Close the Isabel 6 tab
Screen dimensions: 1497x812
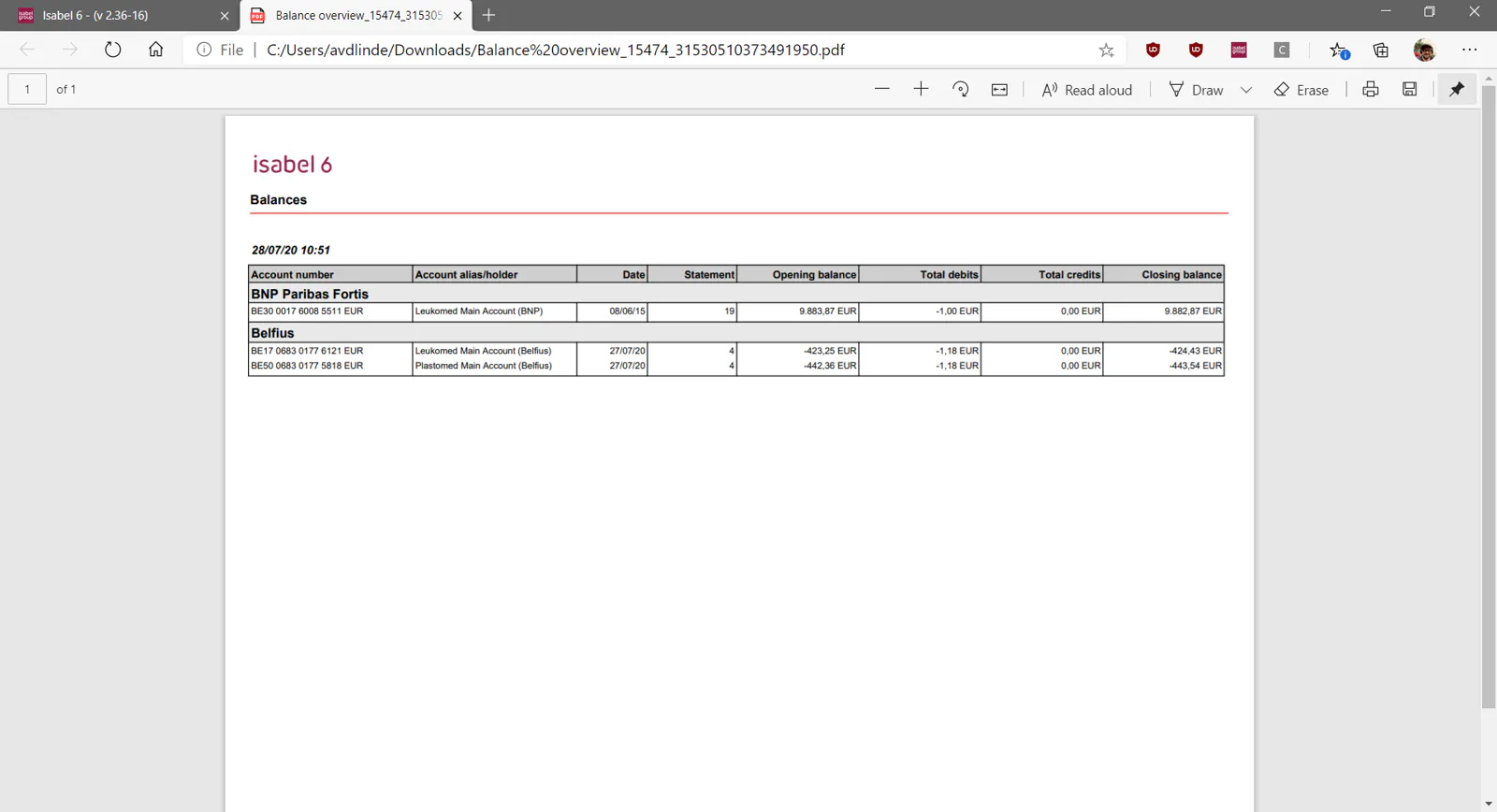[225, 16]
